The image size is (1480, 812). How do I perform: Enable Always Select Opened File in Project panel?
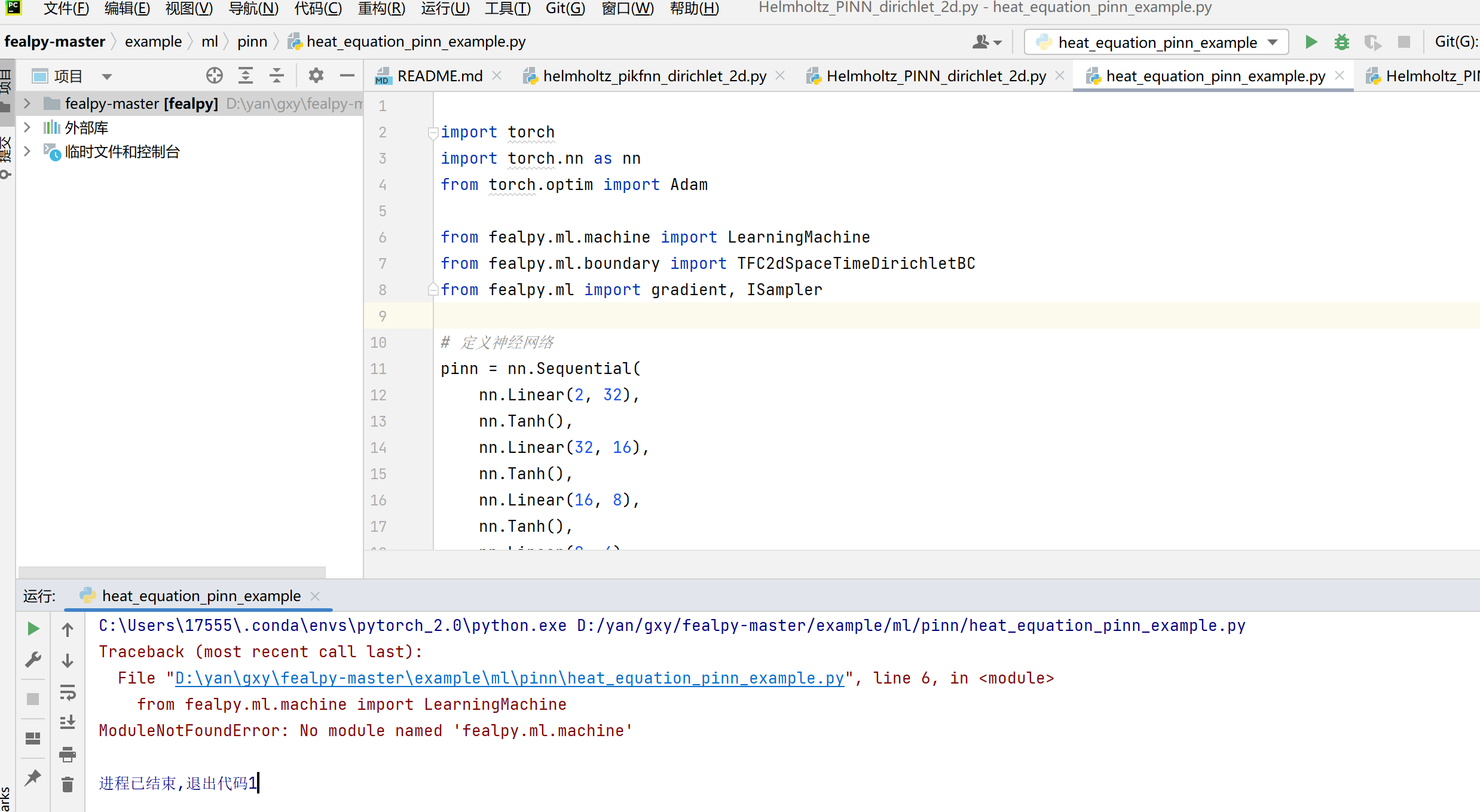point(214,75)
